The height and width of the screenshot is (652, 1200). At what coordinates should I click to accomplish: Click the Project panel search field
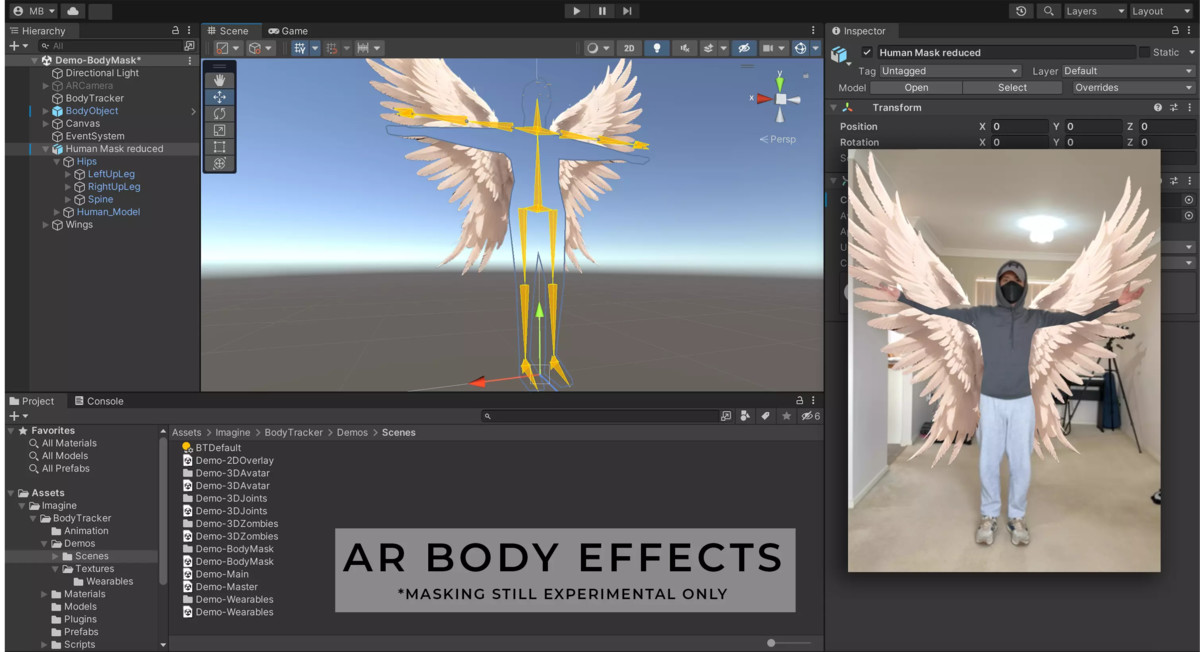600,415
